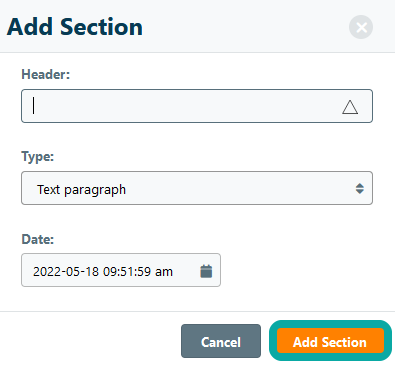Click the lower arrow of Type selector
This screenshot has width=395, height=369.
(x=360, y=192)
